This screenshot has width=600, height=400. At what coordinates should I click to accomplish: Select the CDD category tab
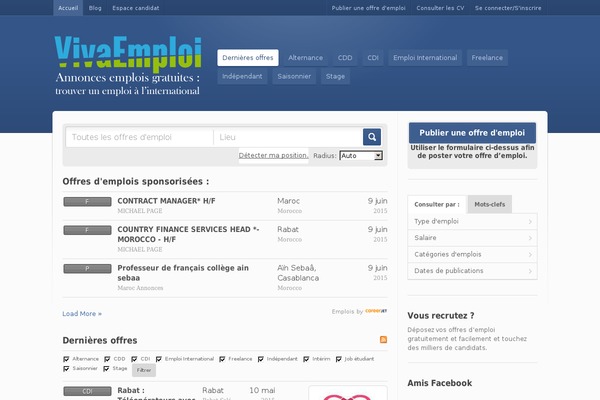pyautogui.click(x=345, y=57)
